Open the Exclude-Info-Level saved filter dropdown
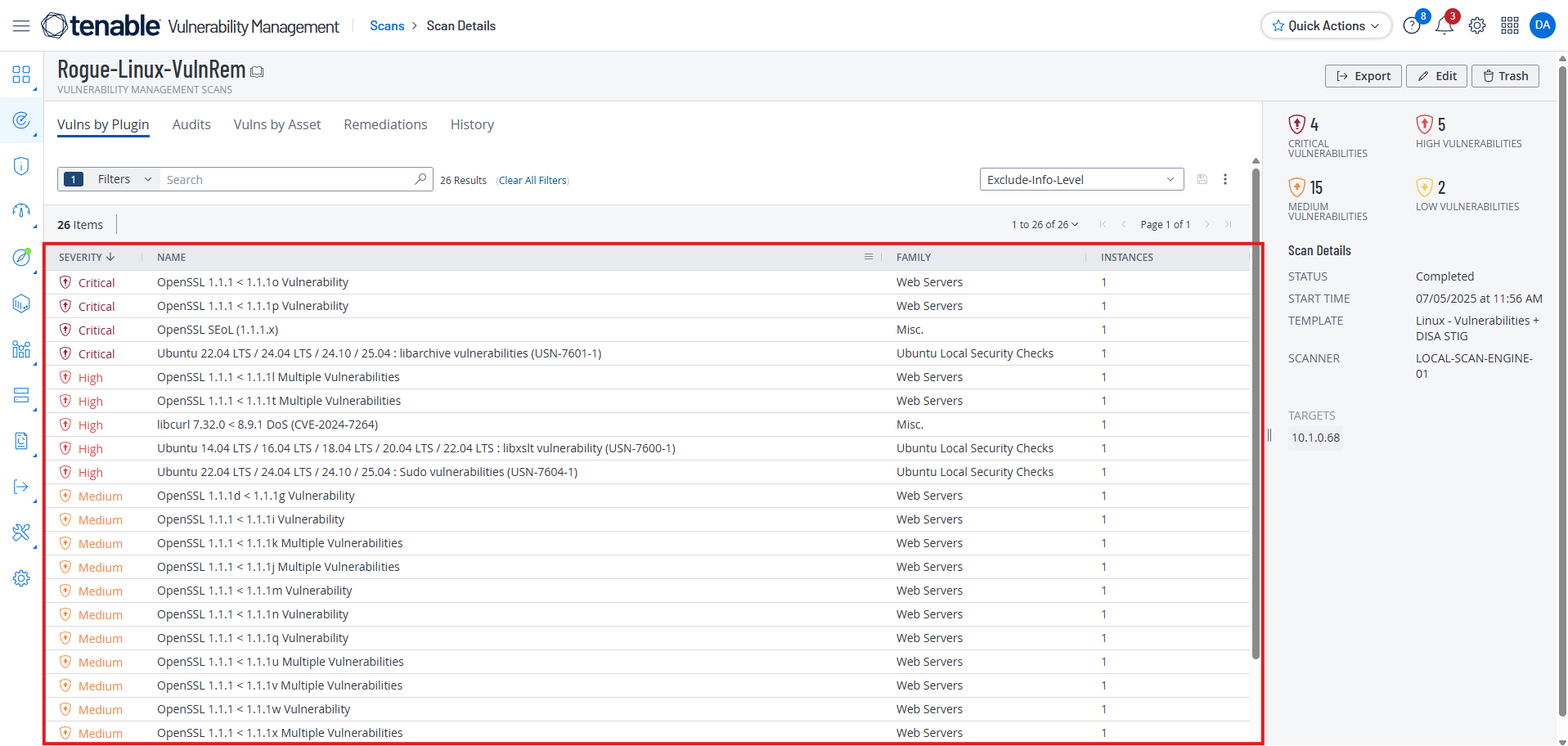The width and height of the screenshot is (1568, 746). coord(1082,179)
